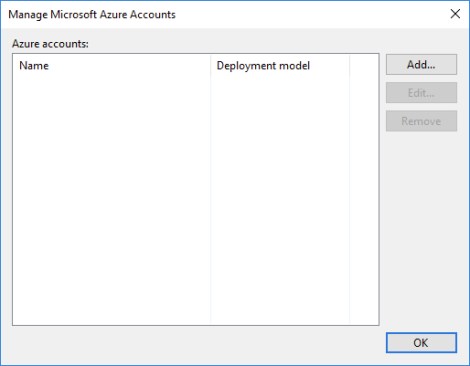The width and height of the screenshot is (470, 366).
Task: Confirm the dialog with OK
Action: pyautogui.click(x=421, y=343)
